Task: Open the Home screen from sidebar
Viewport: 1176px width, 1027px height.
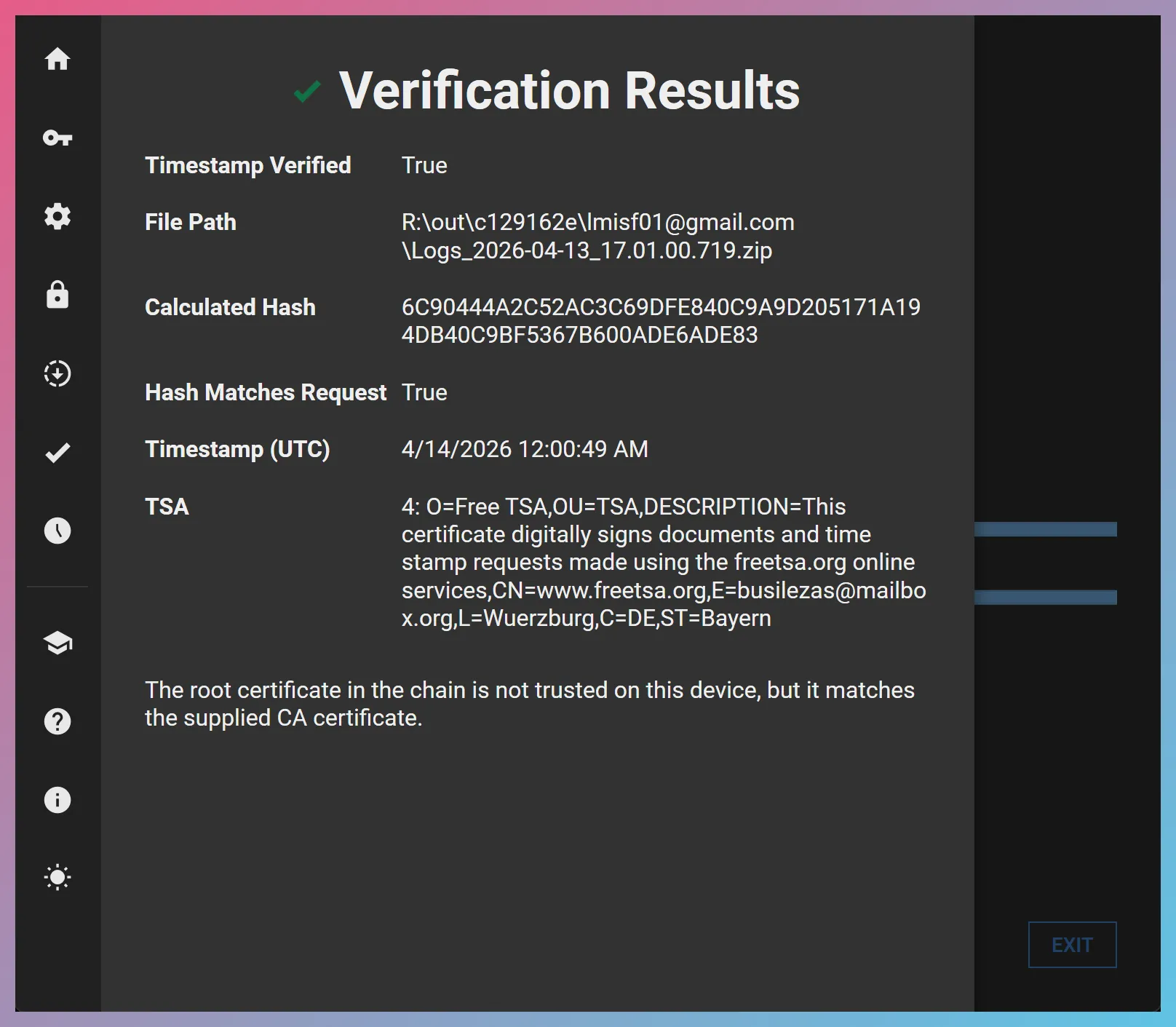Action: pos(57,60)
